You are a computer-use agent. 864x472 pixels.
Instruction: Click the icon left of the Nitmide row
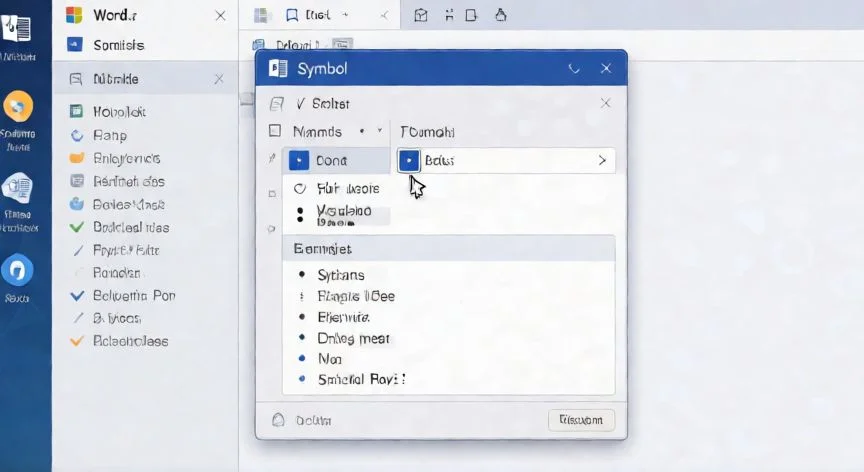76,79
